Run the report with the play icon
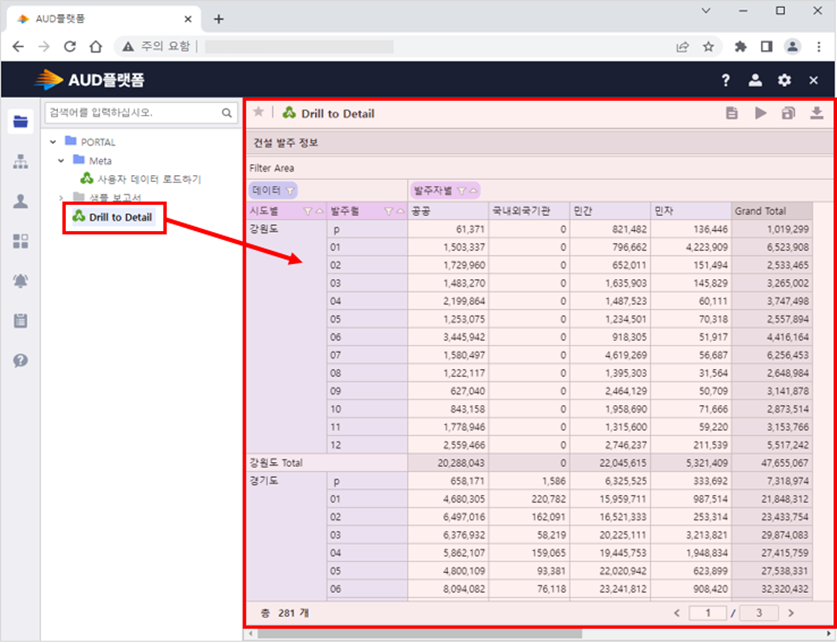 [x=761, y=113]
